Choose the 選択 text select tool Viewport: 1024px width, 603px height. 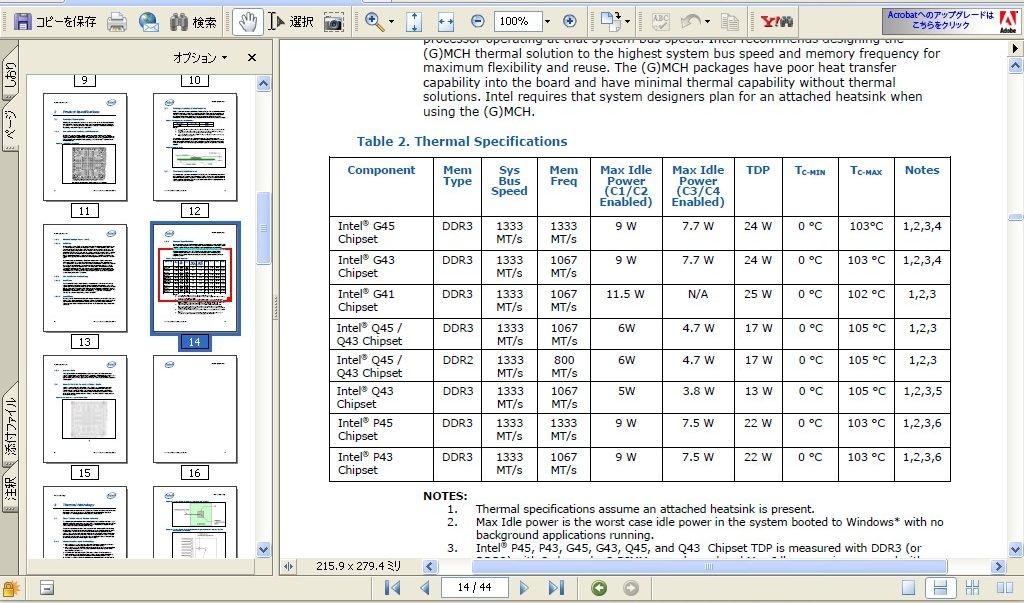click(291, 22)
